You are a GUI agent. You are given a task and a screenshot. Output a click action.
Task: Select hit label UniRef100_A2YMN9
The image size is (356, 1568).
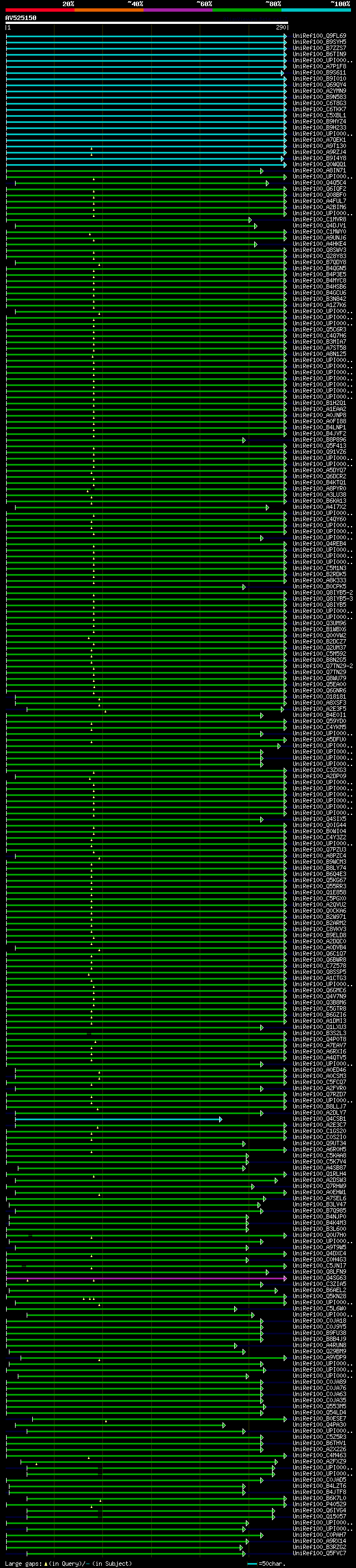[319, 91]
